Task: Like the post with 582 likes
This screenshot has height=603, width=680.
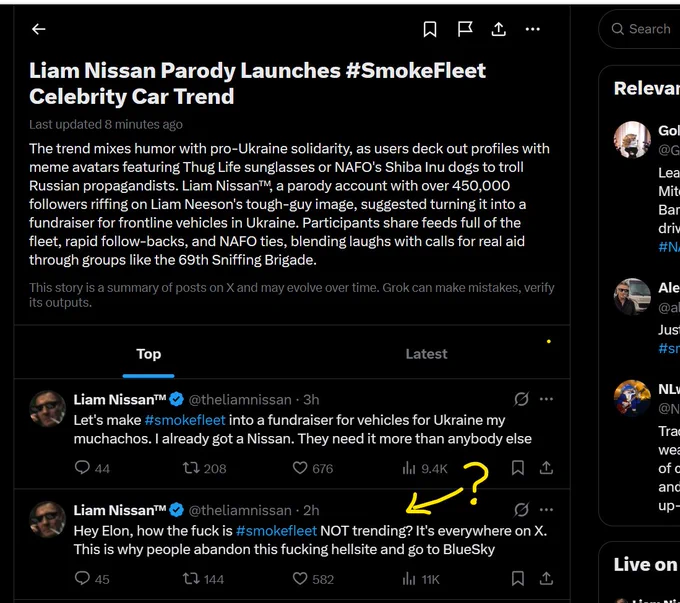Action: (313, 579)
